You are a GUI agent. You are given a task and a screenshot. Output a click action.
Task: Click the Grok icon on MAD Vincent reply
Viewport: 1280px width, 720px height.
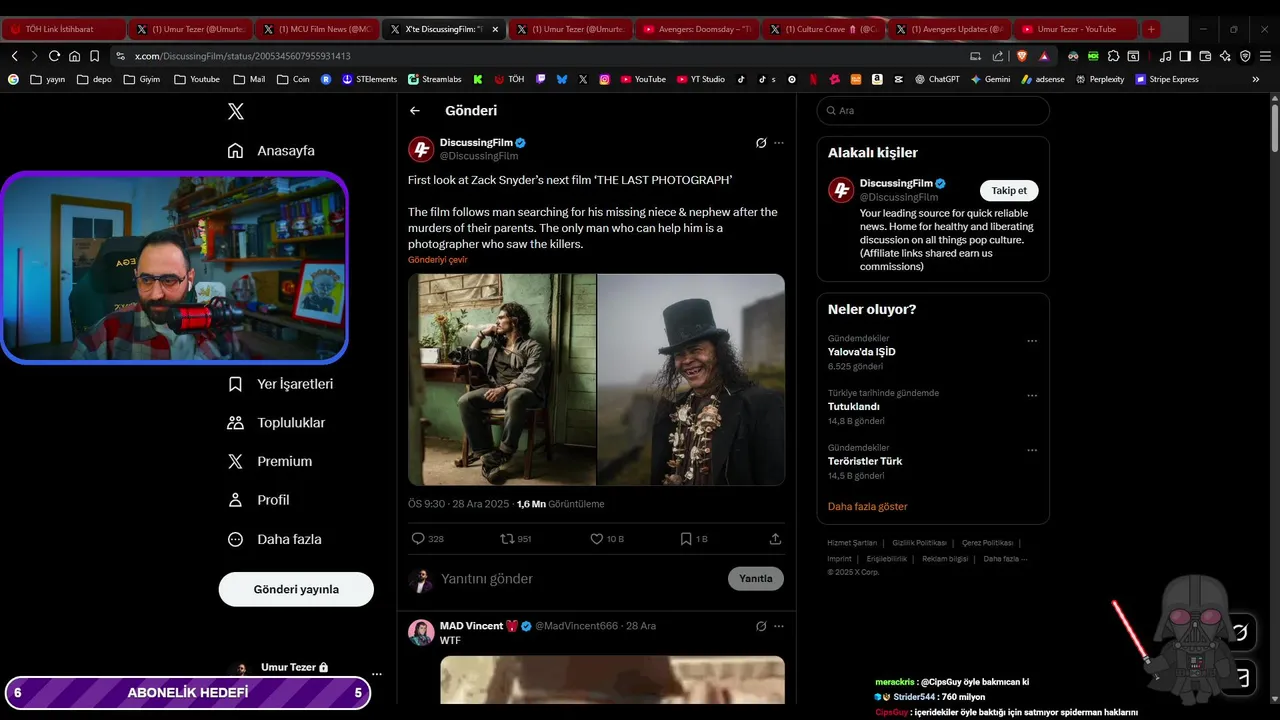[761, 626]
